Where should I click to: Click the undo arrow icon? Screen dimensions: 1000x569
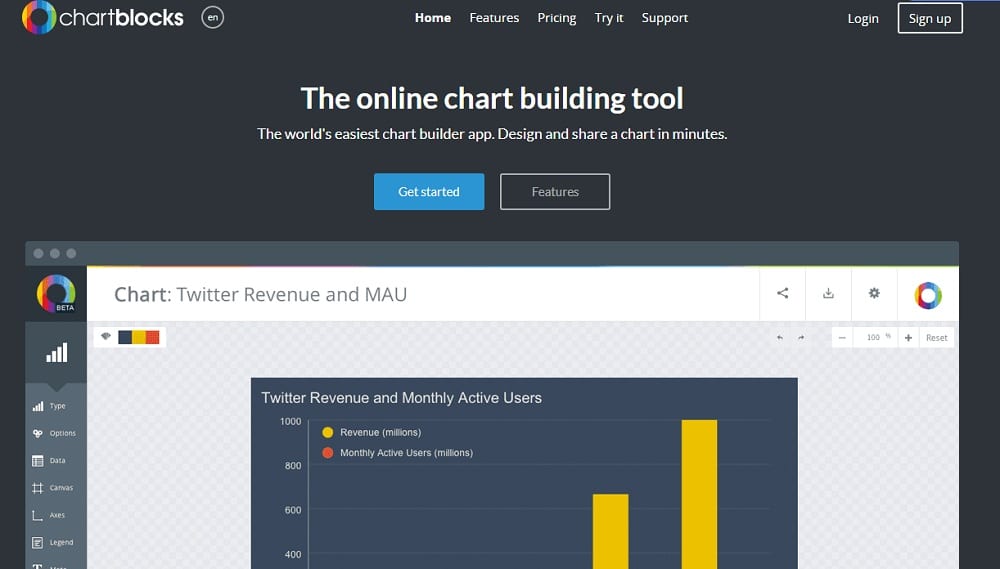[779, 337]
